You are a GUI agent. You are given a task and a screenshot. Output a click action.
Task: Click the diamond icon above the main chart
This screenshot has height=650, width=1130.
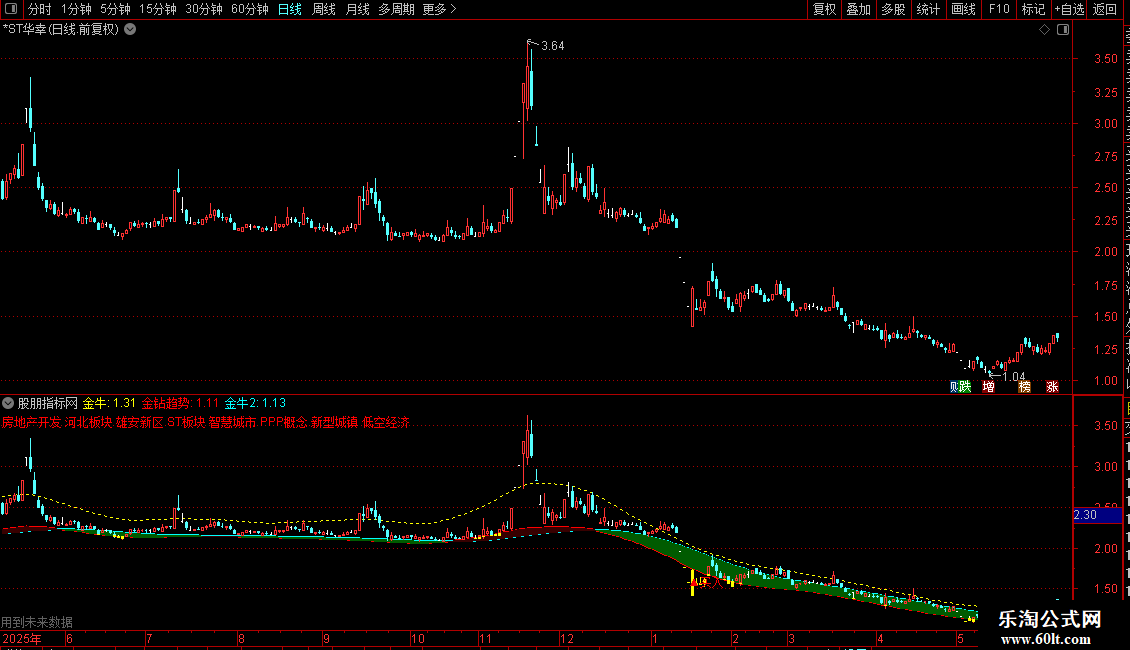(1044, 30)
